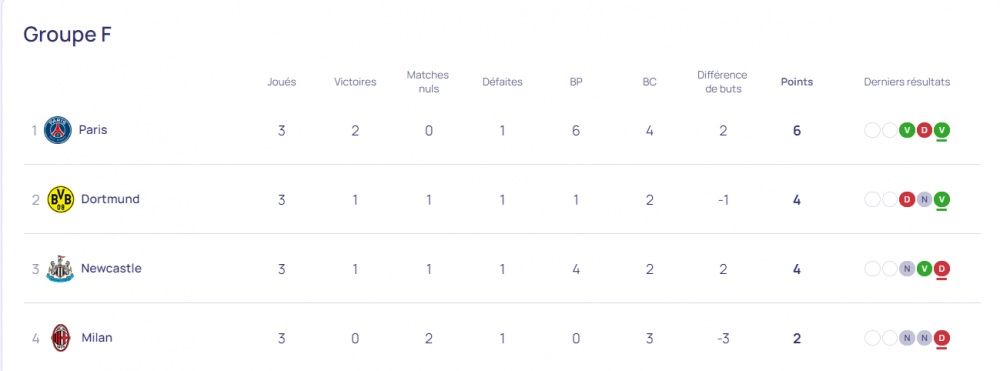The width and height of the screenshot is (1000, 371).
Task: Click Newcastle's latest red D result badge
Action: 942,269
